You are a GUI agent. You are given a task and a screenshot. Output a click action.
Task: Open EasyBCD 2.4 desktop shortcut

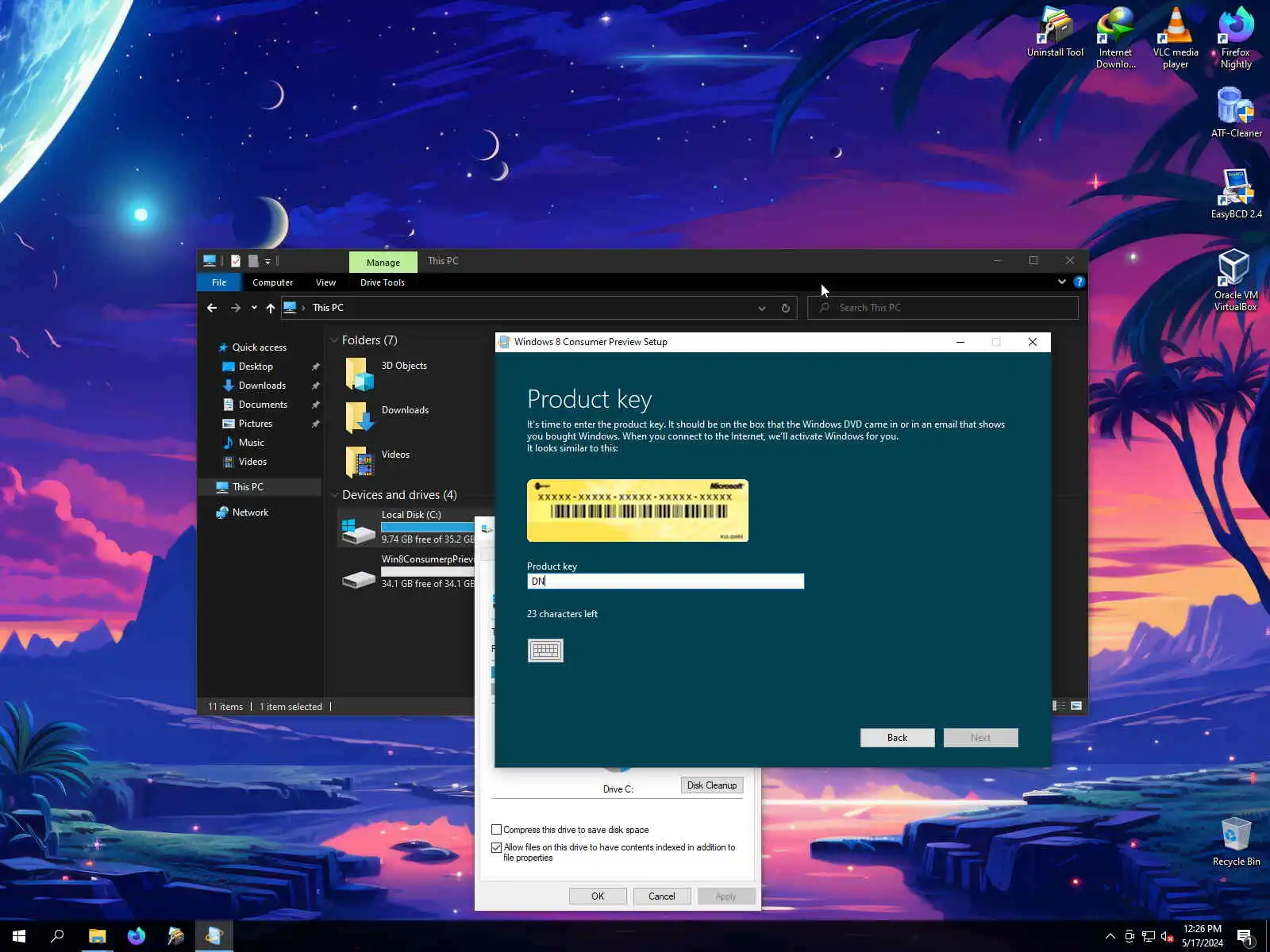[x=1236, y=193]
